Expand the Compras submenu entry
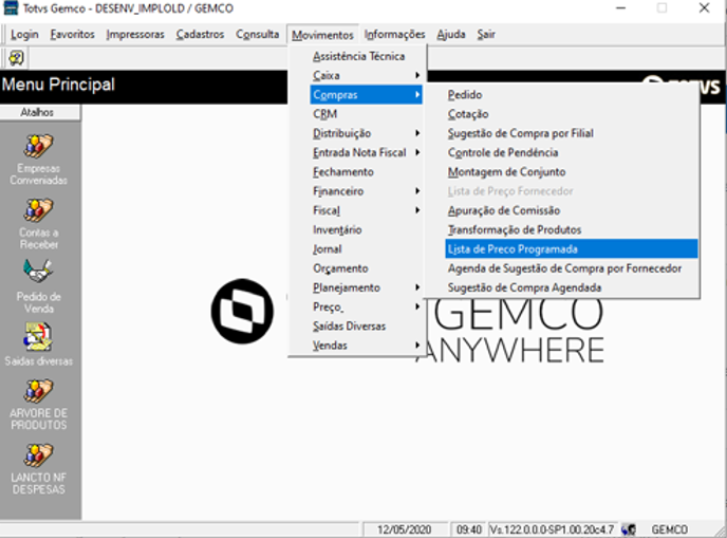 coord(366,95)
